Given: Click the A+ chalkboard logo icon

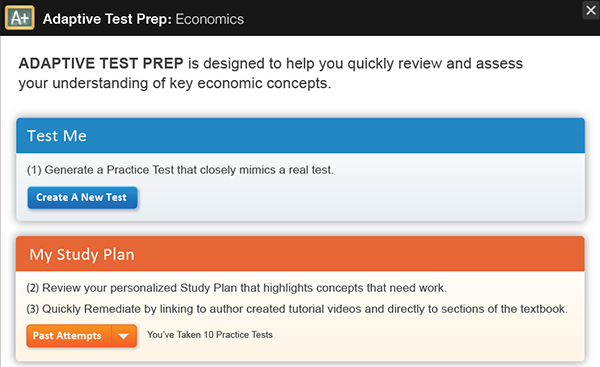Looking at the screenshot, I should [20, 18].
